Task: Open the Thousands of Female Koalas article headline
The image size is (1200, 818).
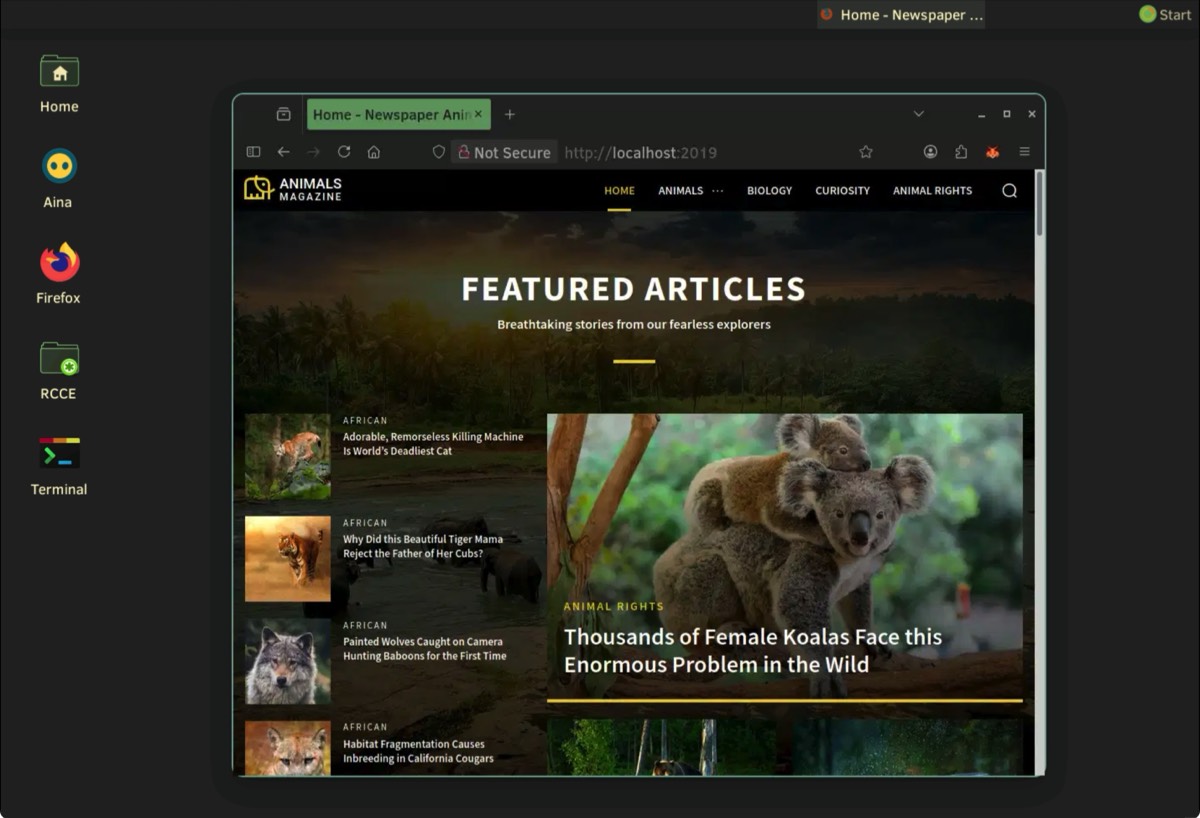Action: [752, 650]
